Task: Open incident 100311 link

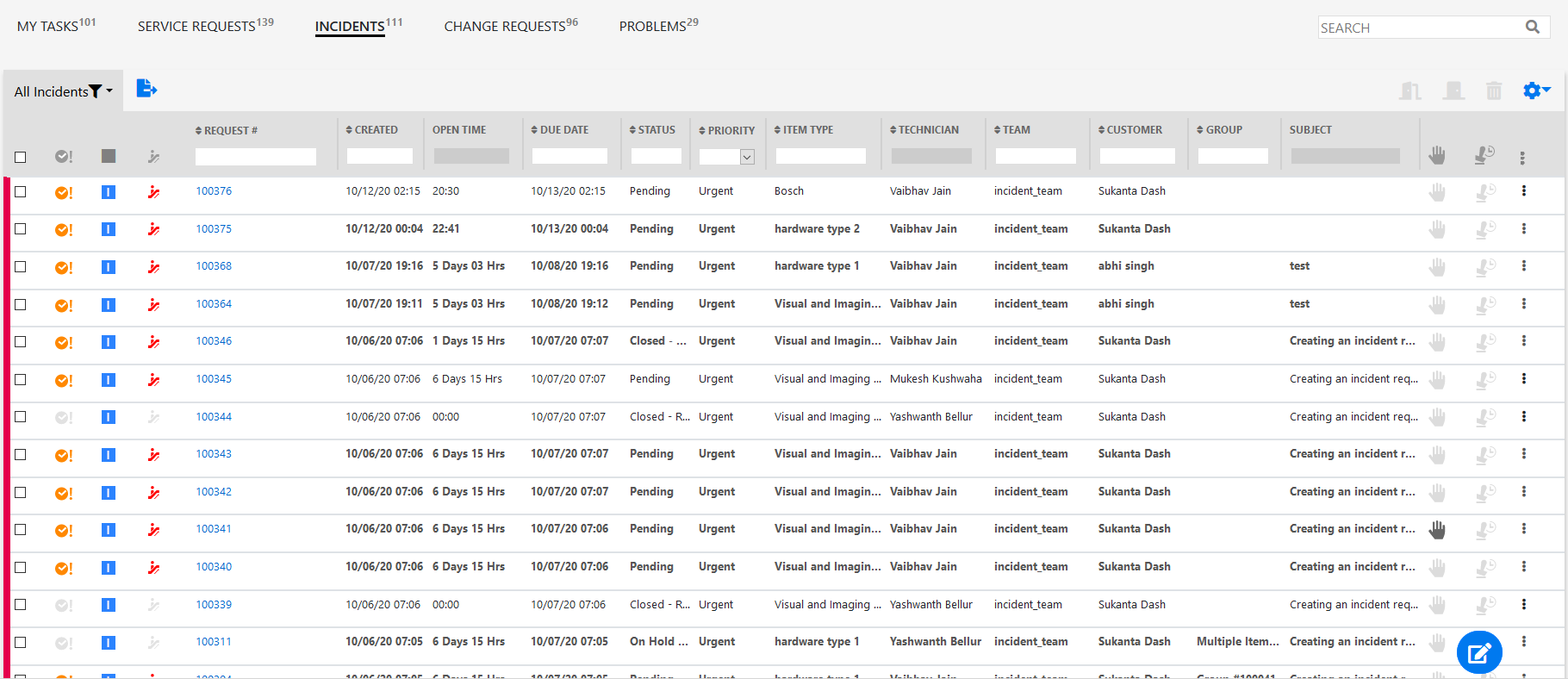Action: point(214,642)
